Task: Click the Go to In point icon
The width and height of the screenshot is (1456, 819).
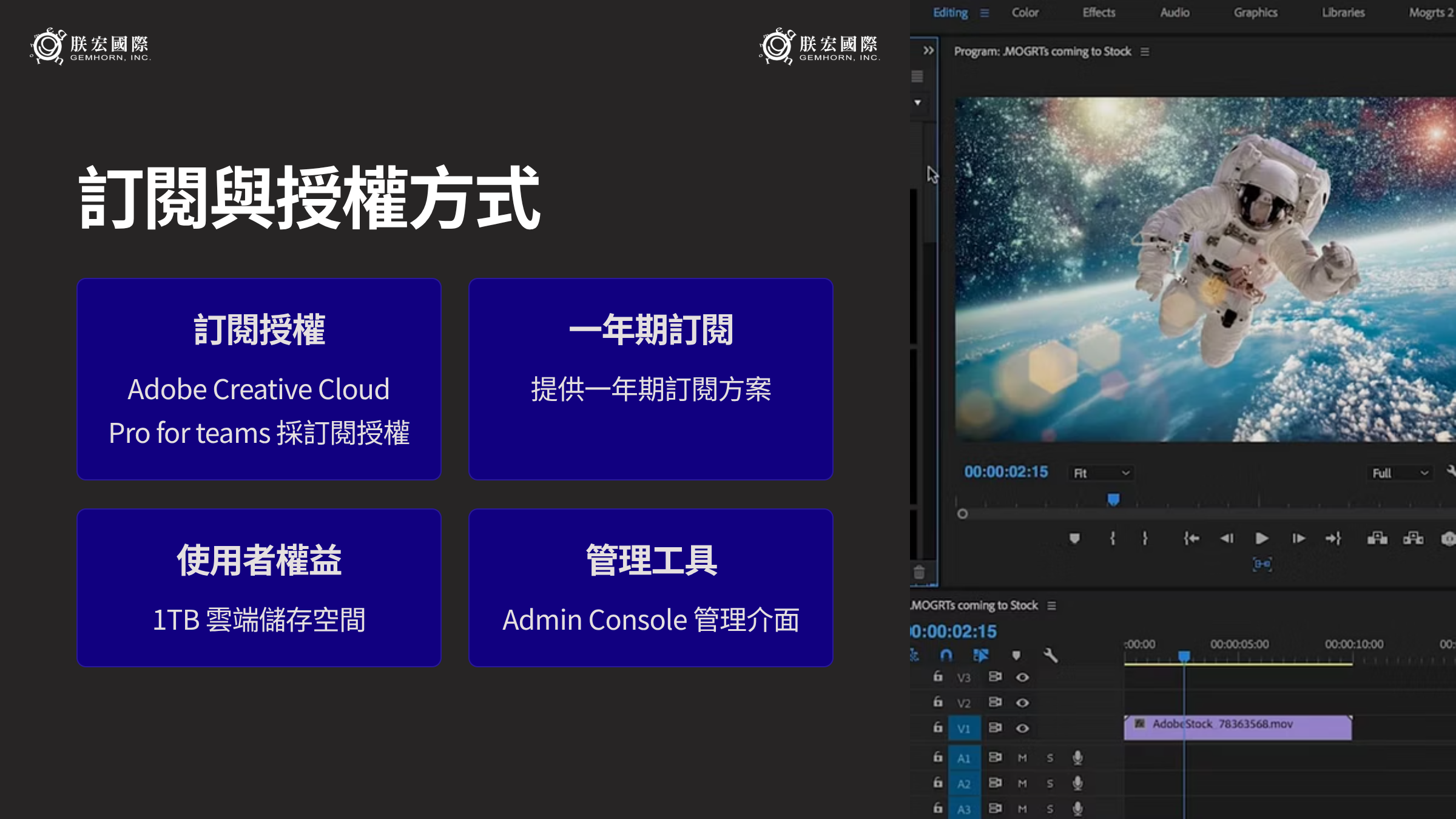Action: click(1191, 538)
